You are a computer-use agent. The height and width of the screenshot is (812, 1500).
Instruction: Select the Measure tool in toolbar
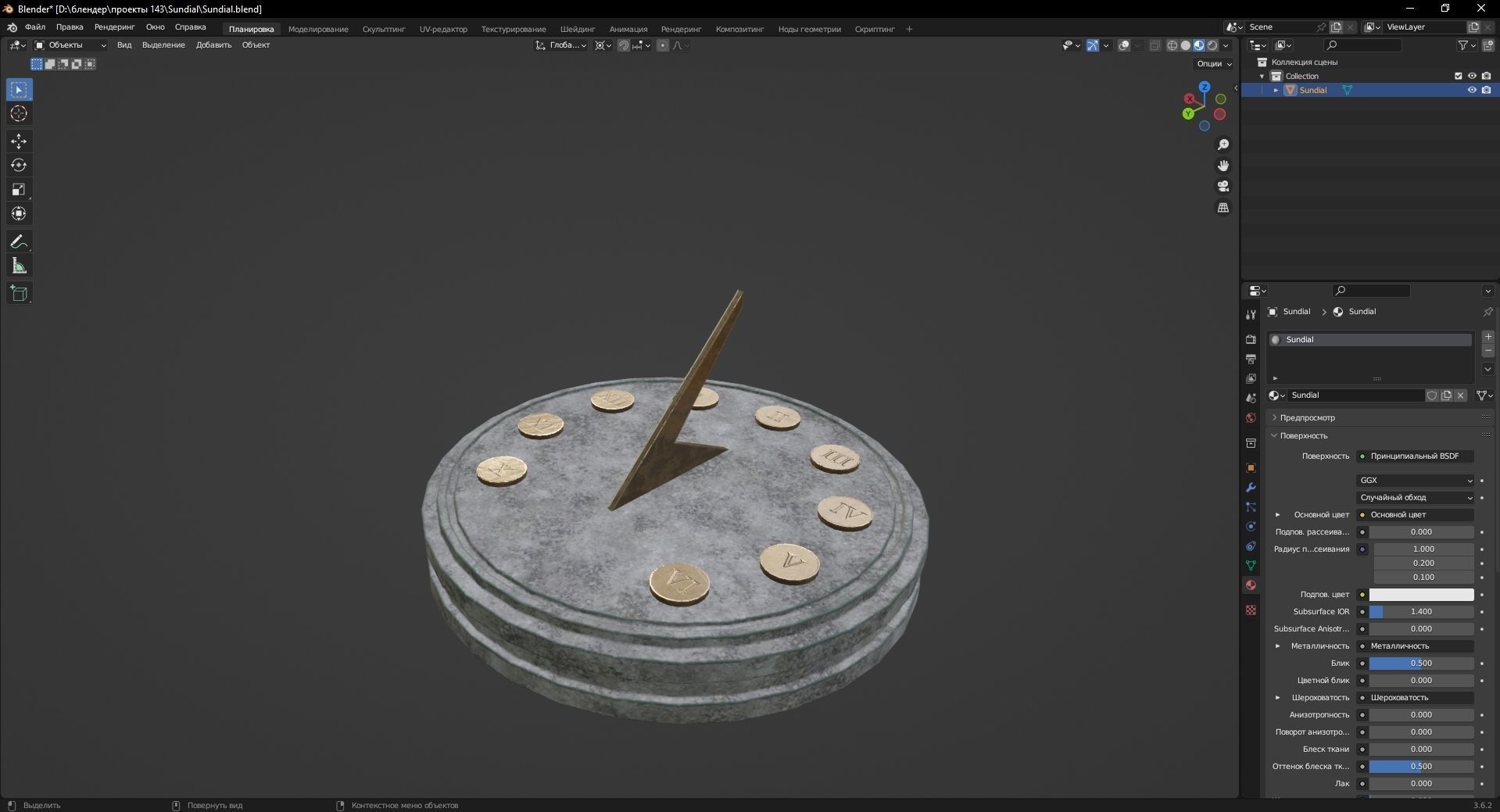[18, 265]
